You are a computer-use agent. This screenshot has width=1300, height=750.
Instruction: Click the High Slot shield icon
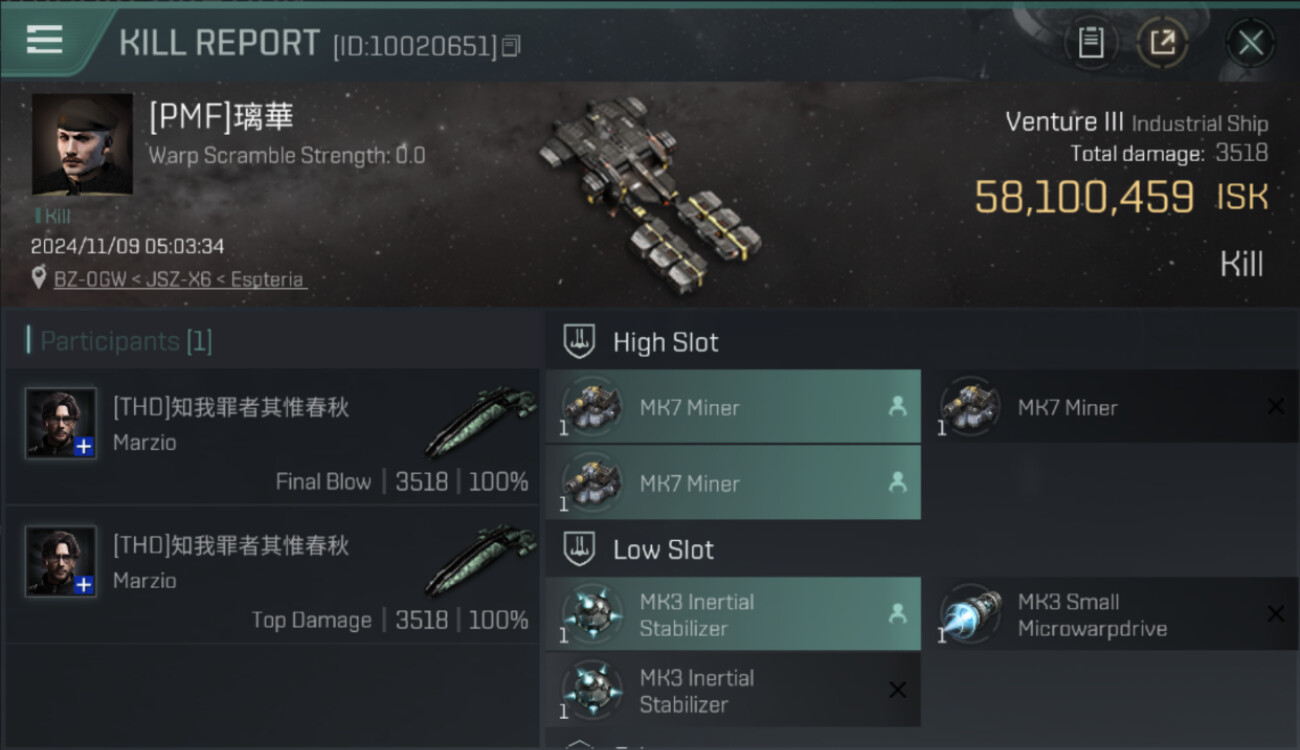coord(580,342)
